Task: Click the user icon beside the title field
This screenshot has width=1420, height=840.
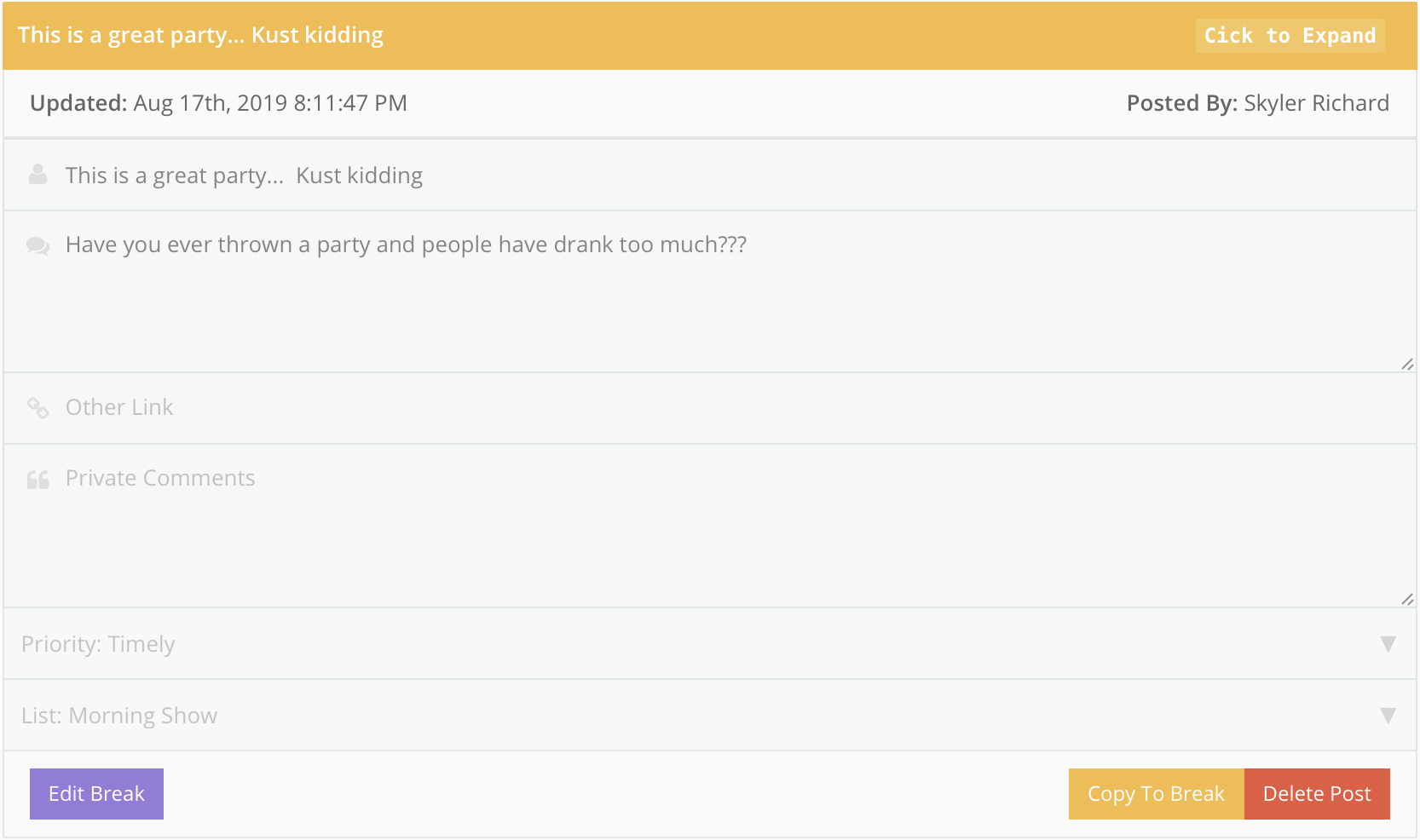Action: pyautogui.click(x=38, y=175)
